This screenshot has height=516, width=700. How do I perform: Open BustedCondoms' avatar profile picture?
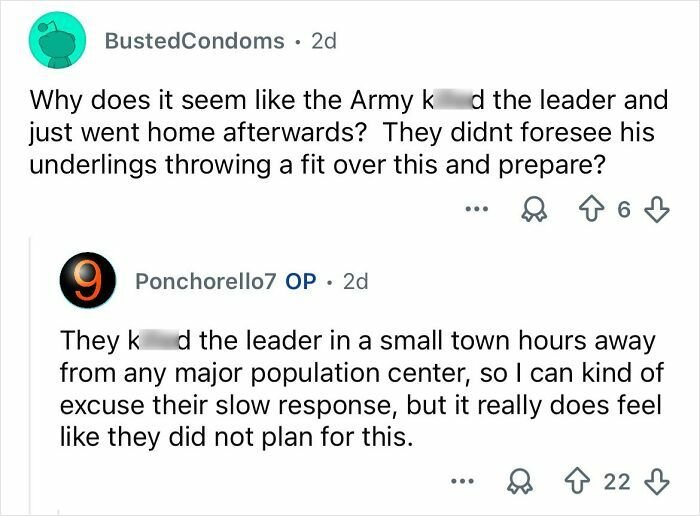pos(54,41)
